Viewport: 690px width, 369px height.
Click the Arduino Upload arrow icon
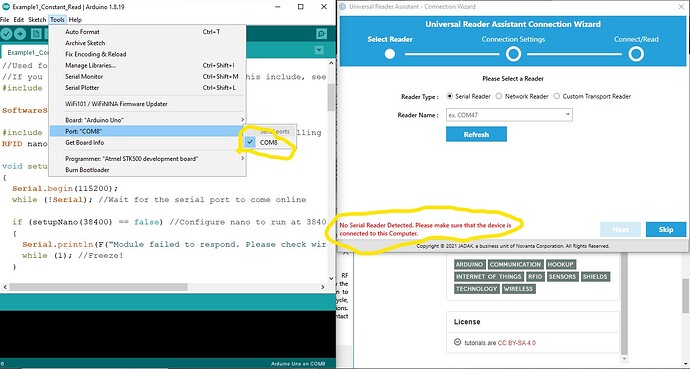(x=20, y=34)
